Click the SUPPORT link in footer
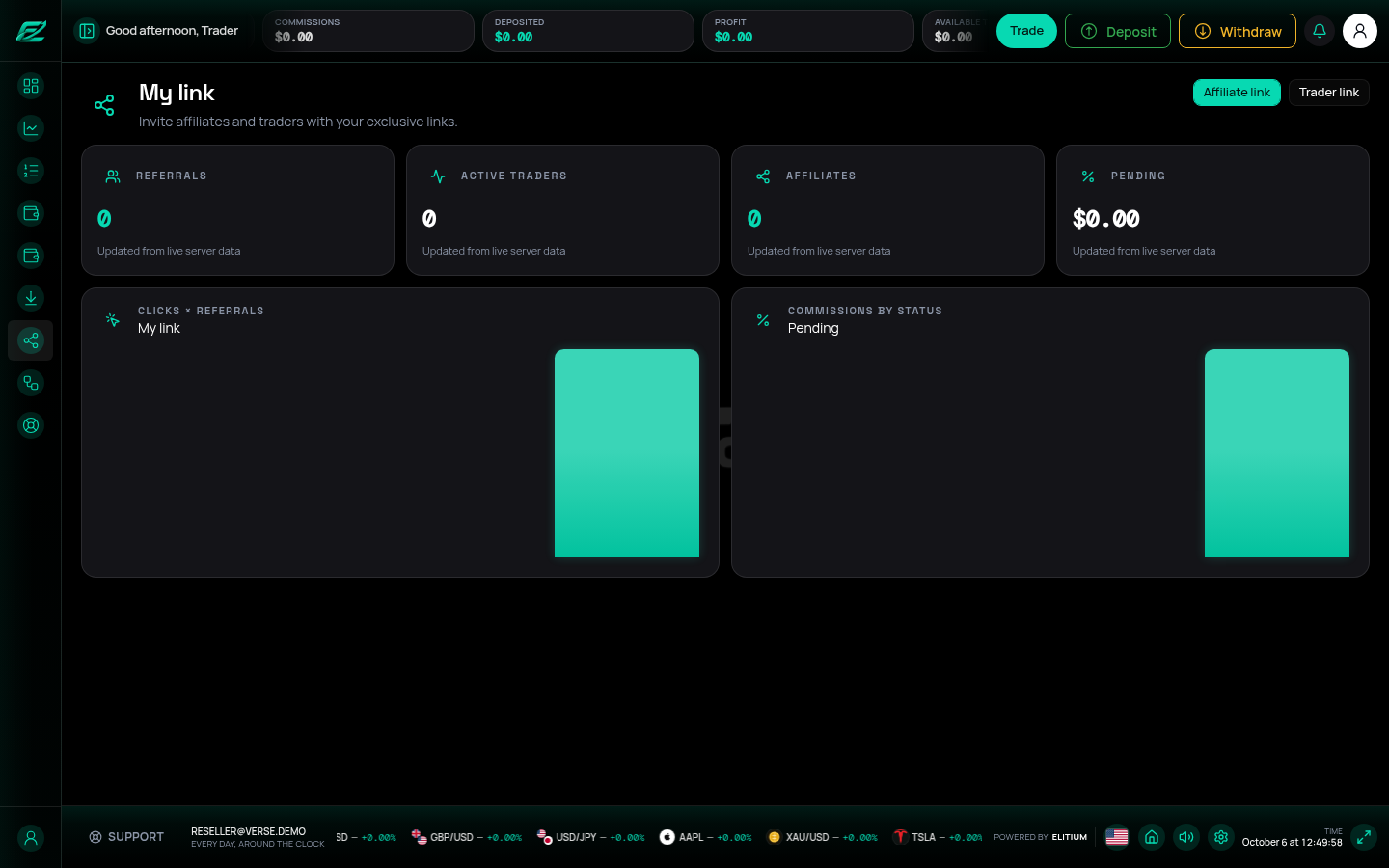 pyautogui.click(x=126, y=837)
